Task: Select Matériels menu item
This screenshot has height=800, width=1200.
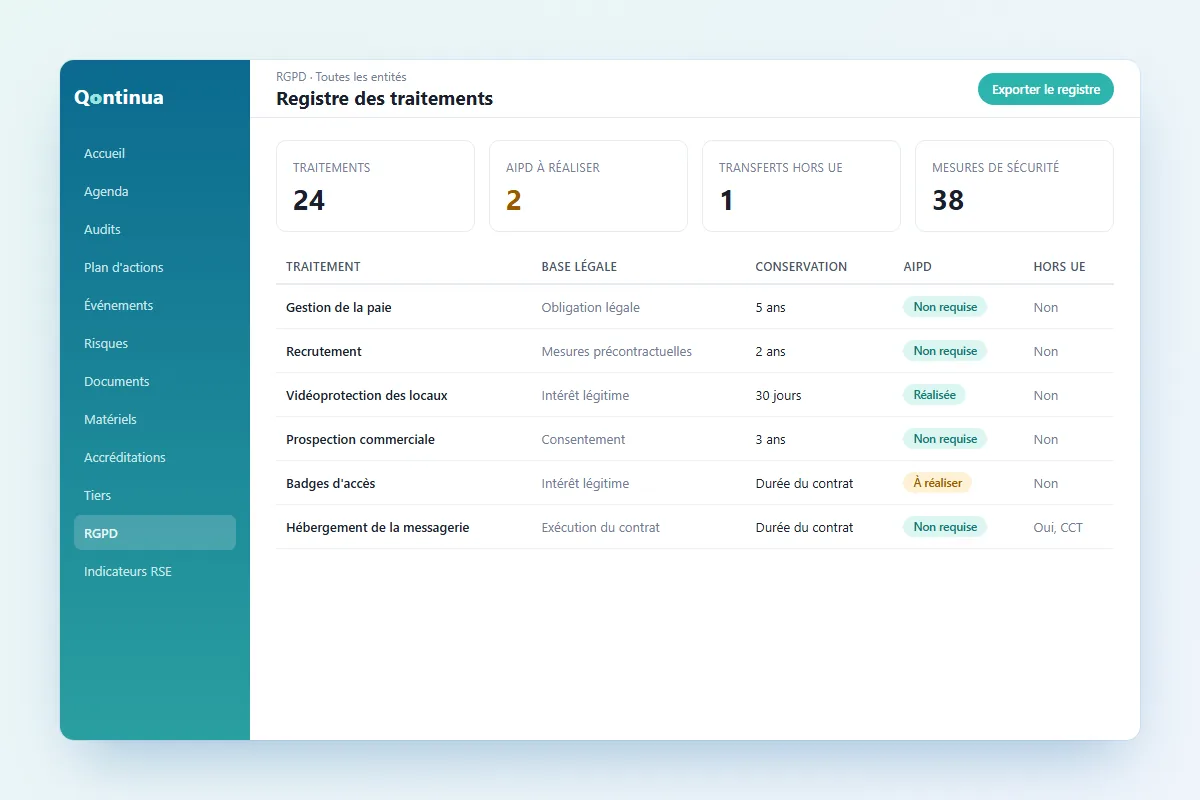Action: (155, 419)
